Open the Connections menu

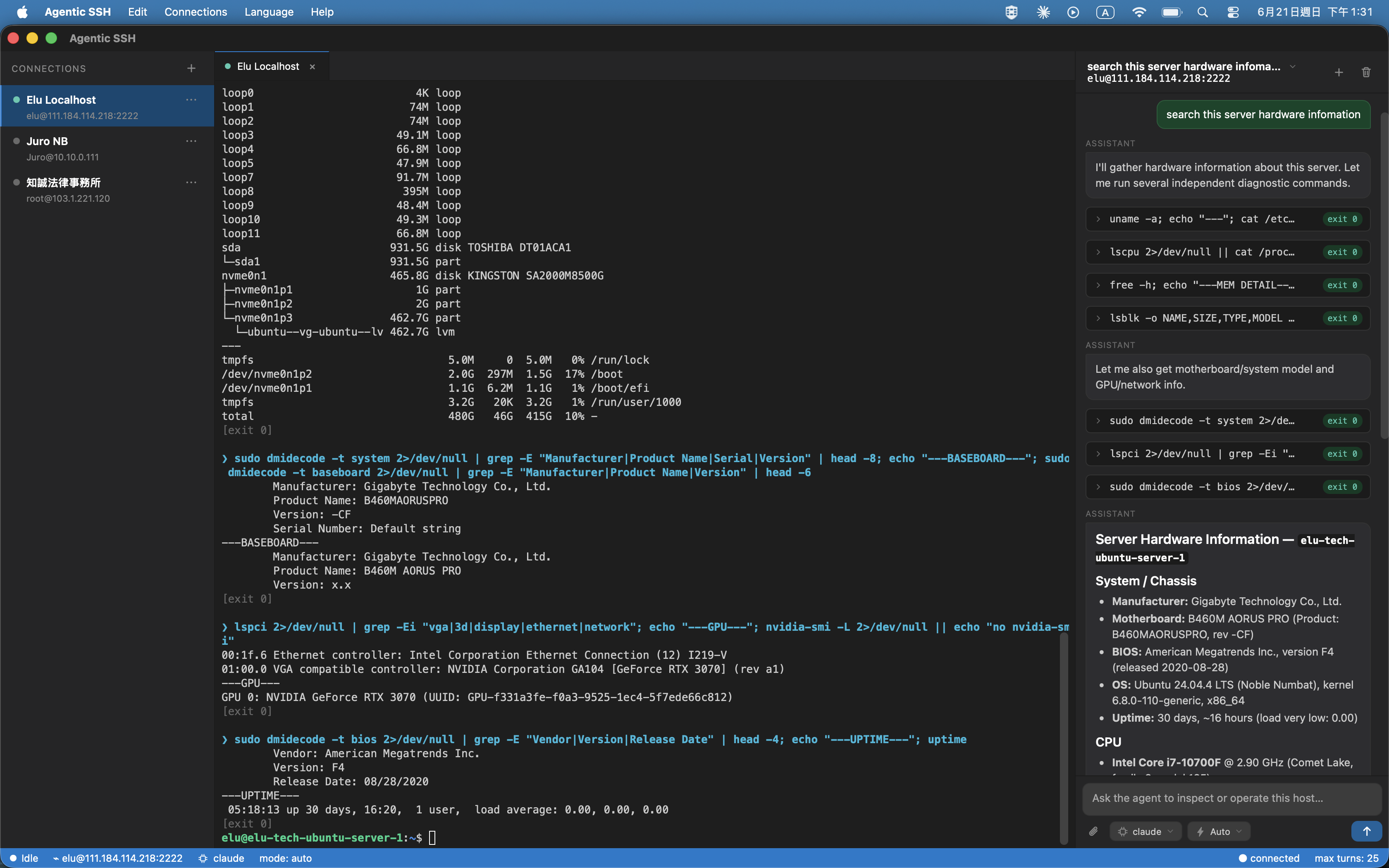(x=196, y=12)
